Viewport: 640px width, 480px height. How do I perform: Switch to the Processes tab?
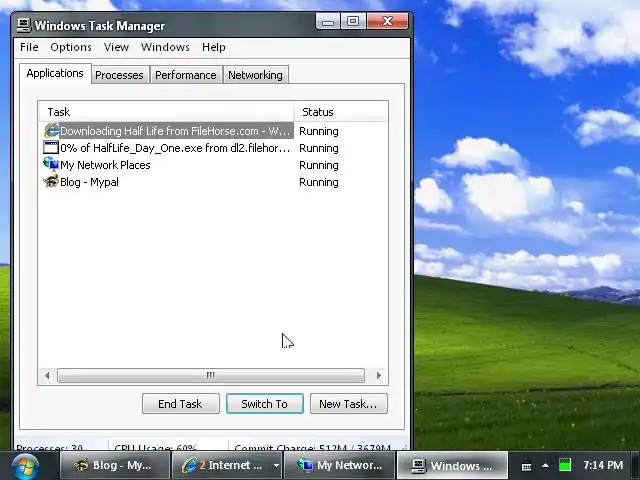click(119, 75)
